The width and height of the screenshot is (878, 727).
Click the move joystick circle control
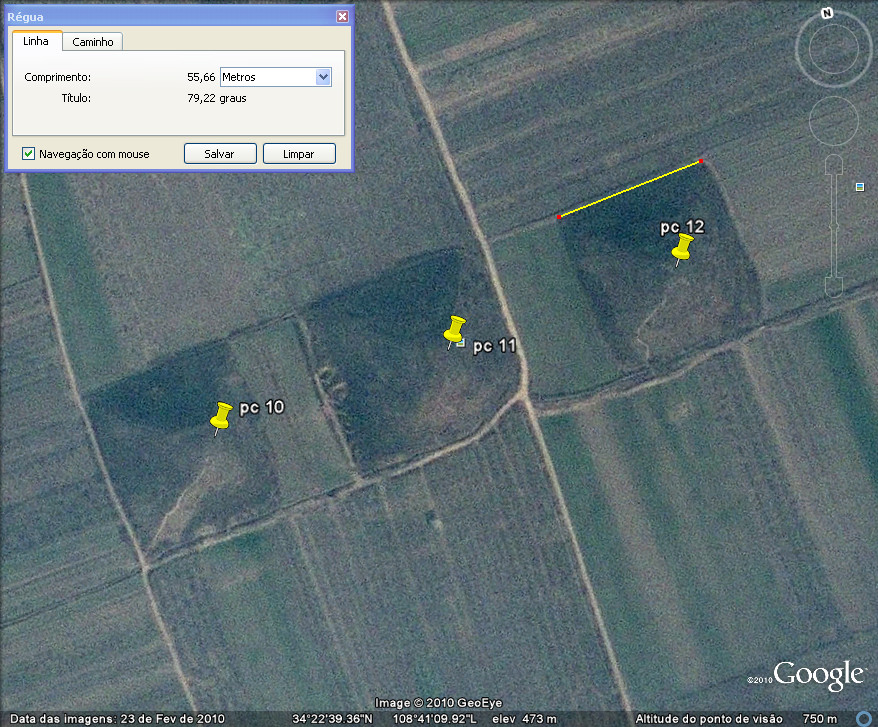point(833,122)
